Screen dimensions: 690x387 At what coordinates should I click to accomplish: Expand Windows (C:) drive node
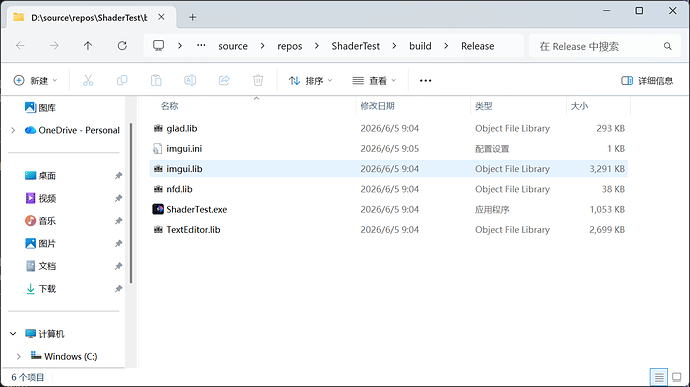[18, 356]
